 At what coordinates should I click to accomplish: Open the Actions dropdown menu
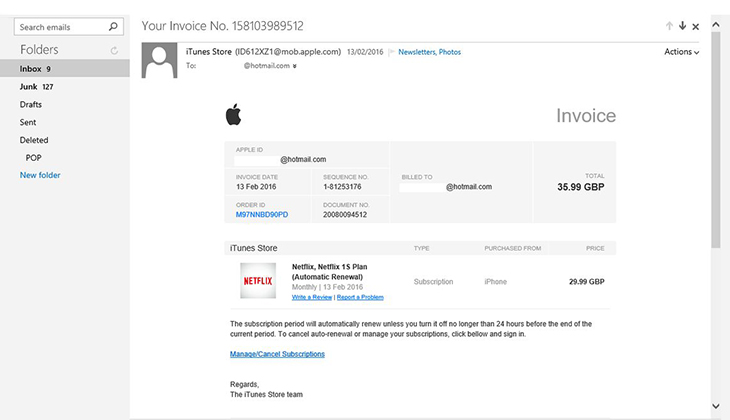point(682,52)
